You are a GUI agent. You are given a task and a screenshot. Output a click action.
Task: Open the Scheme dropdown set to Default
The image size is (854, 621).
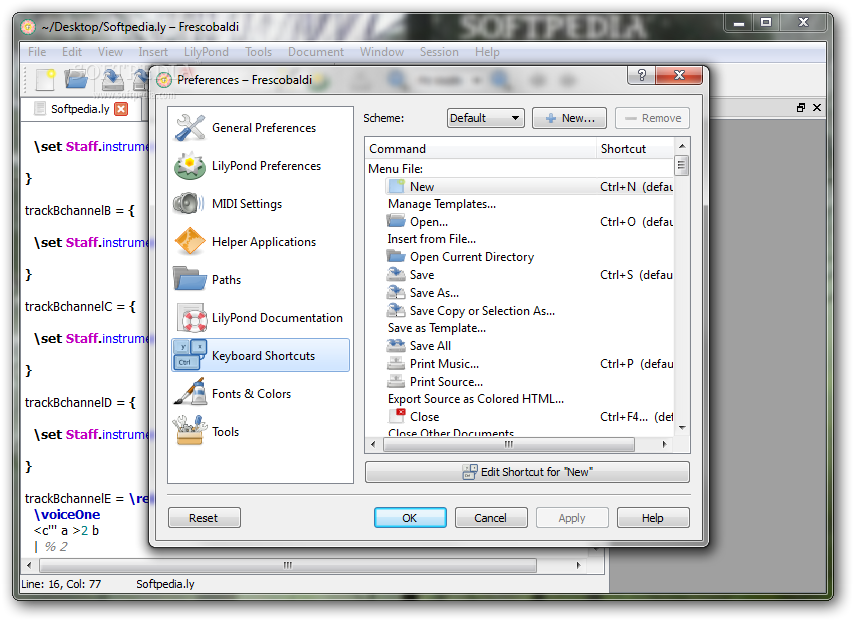coord(486,118)
